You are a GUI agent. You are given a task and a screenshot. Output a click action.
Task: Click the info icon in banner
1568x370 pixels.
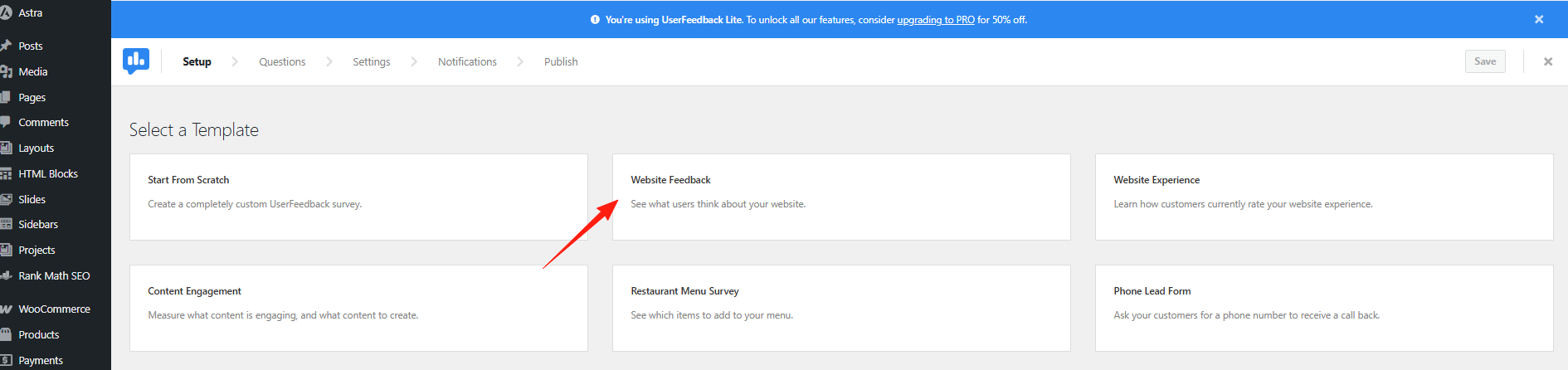tap(595, 20)
